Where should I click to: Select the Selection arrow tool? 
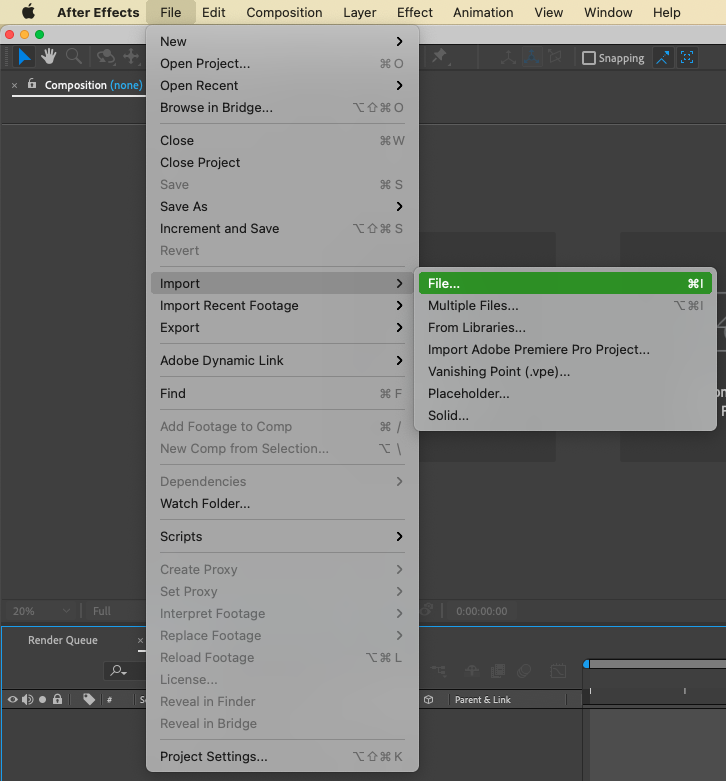pyautogui.click(x=25, y=57)
